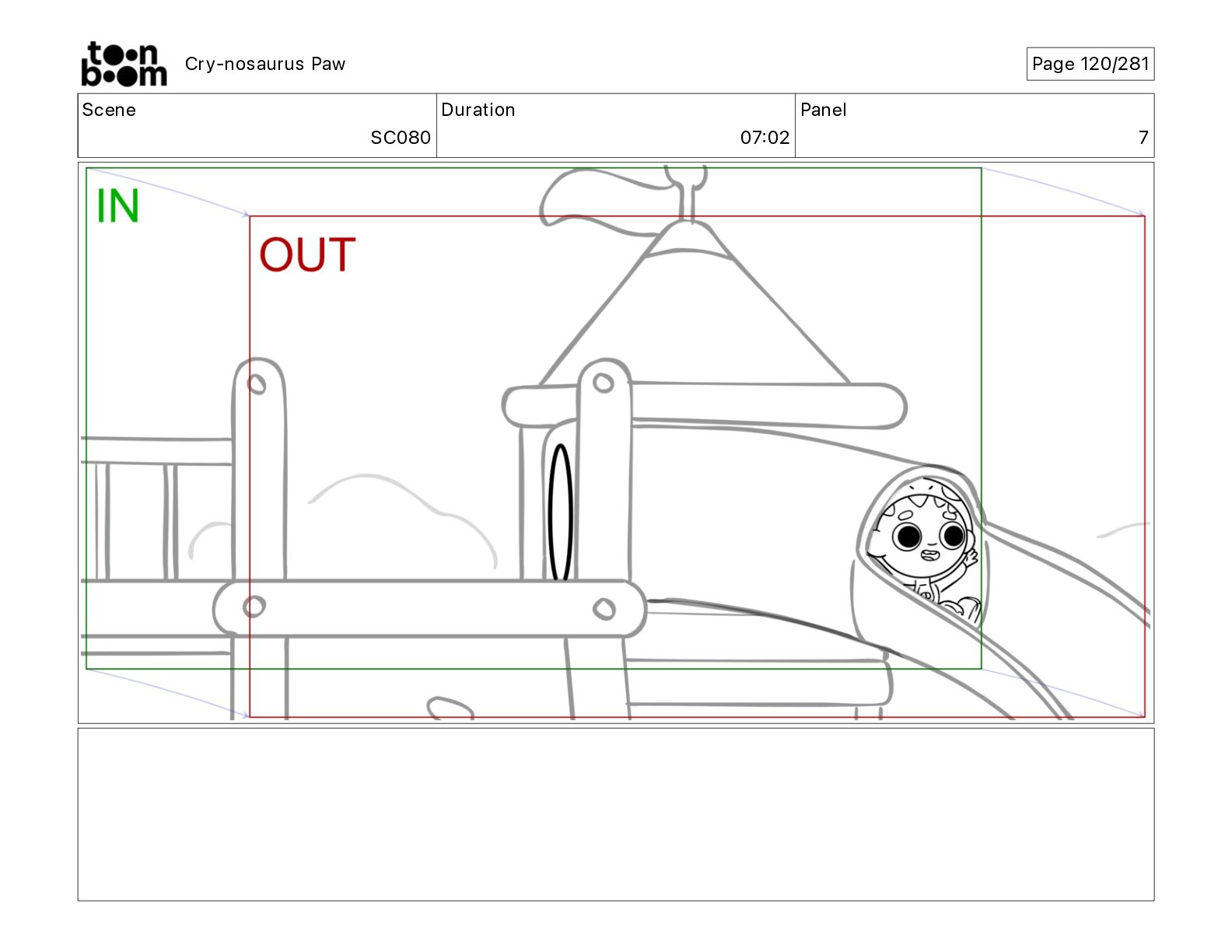
Task: Select the panel number 7
Action: click(x=1143, y=138)
